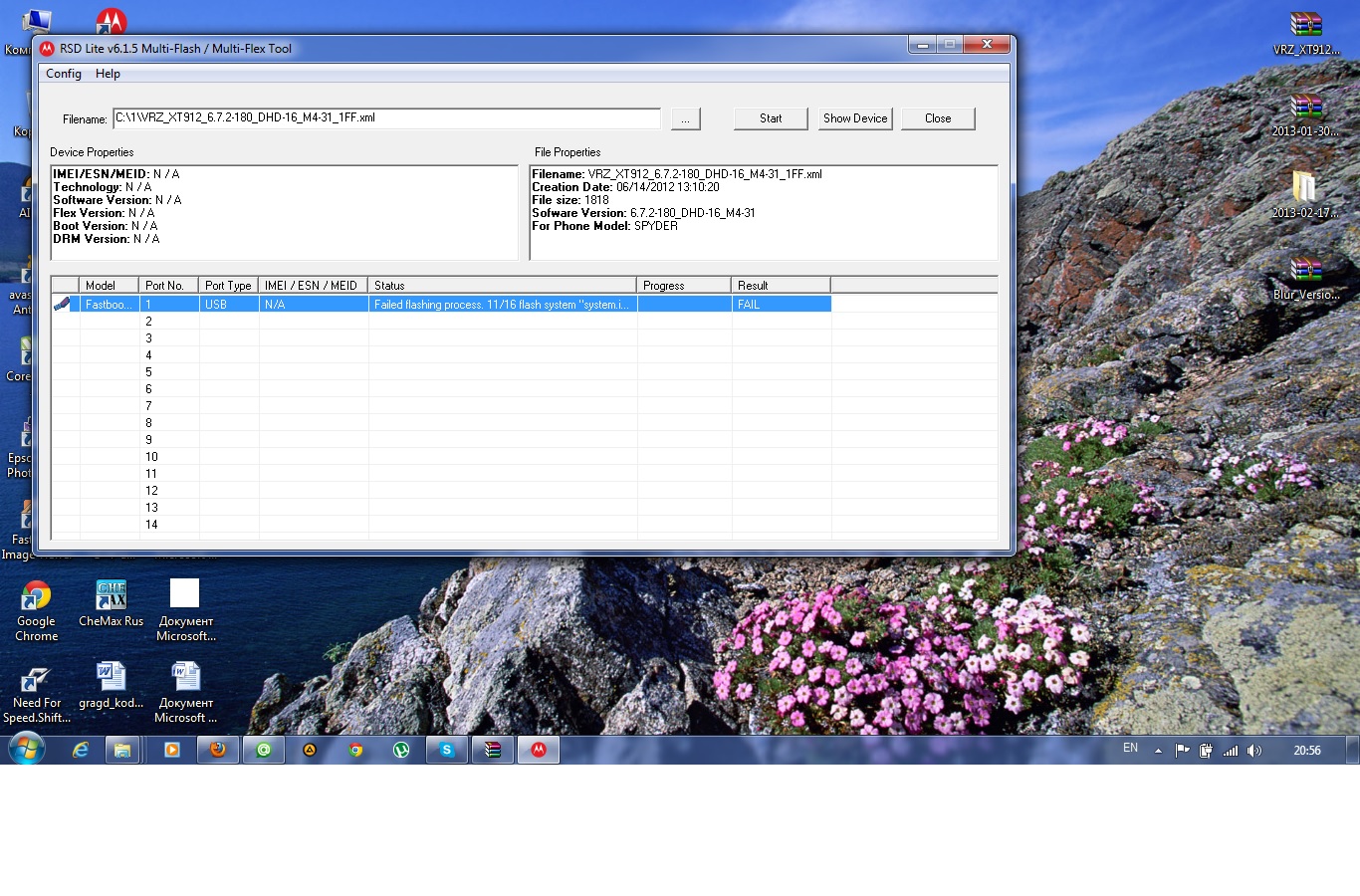This screenshot has height=896, width=1360.
Task: Open uTorrent from the taskbar
Action: 401,750
